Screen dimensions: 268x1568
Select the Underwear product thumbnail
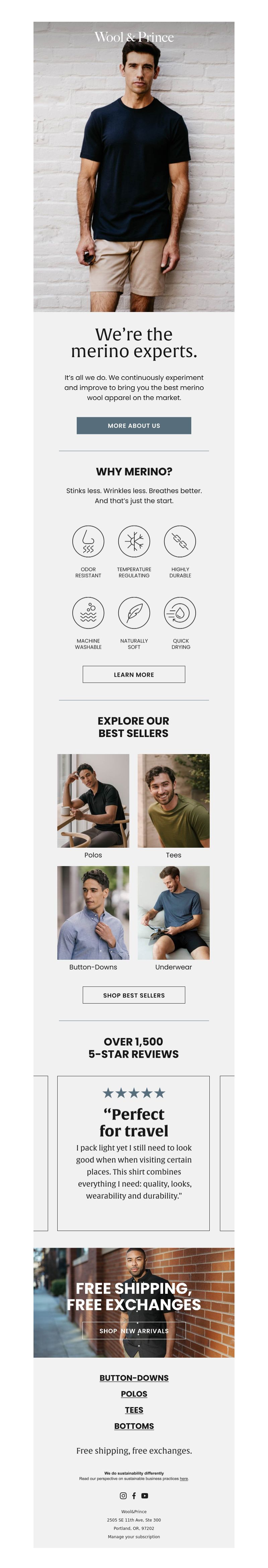click(174, 913)
